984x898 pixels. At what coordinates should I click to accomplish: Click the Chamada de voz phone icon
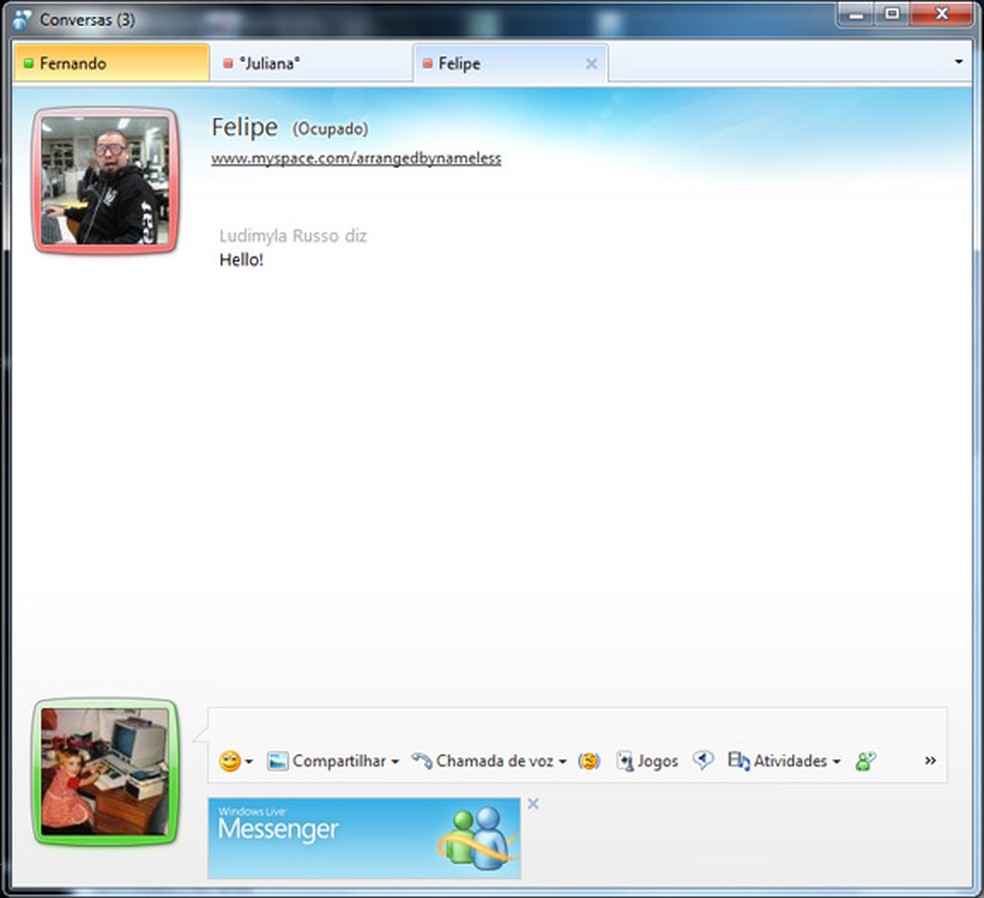[x=421, y=761]
